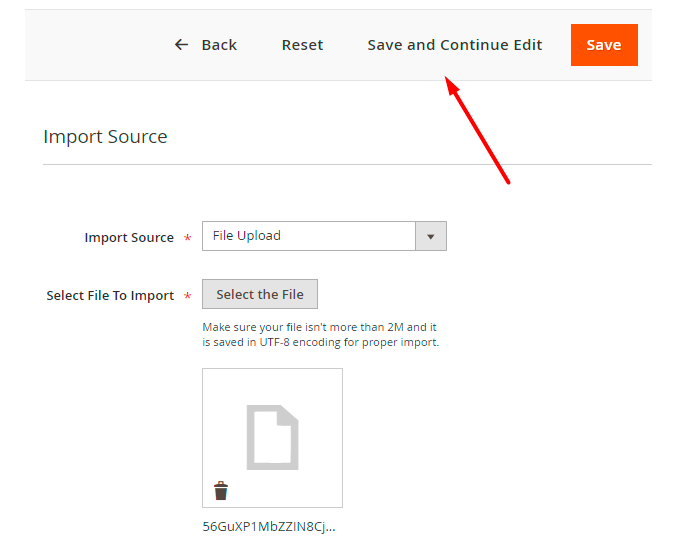Click the red annotation arrow
Screen dimensions: 685x546
480,132
